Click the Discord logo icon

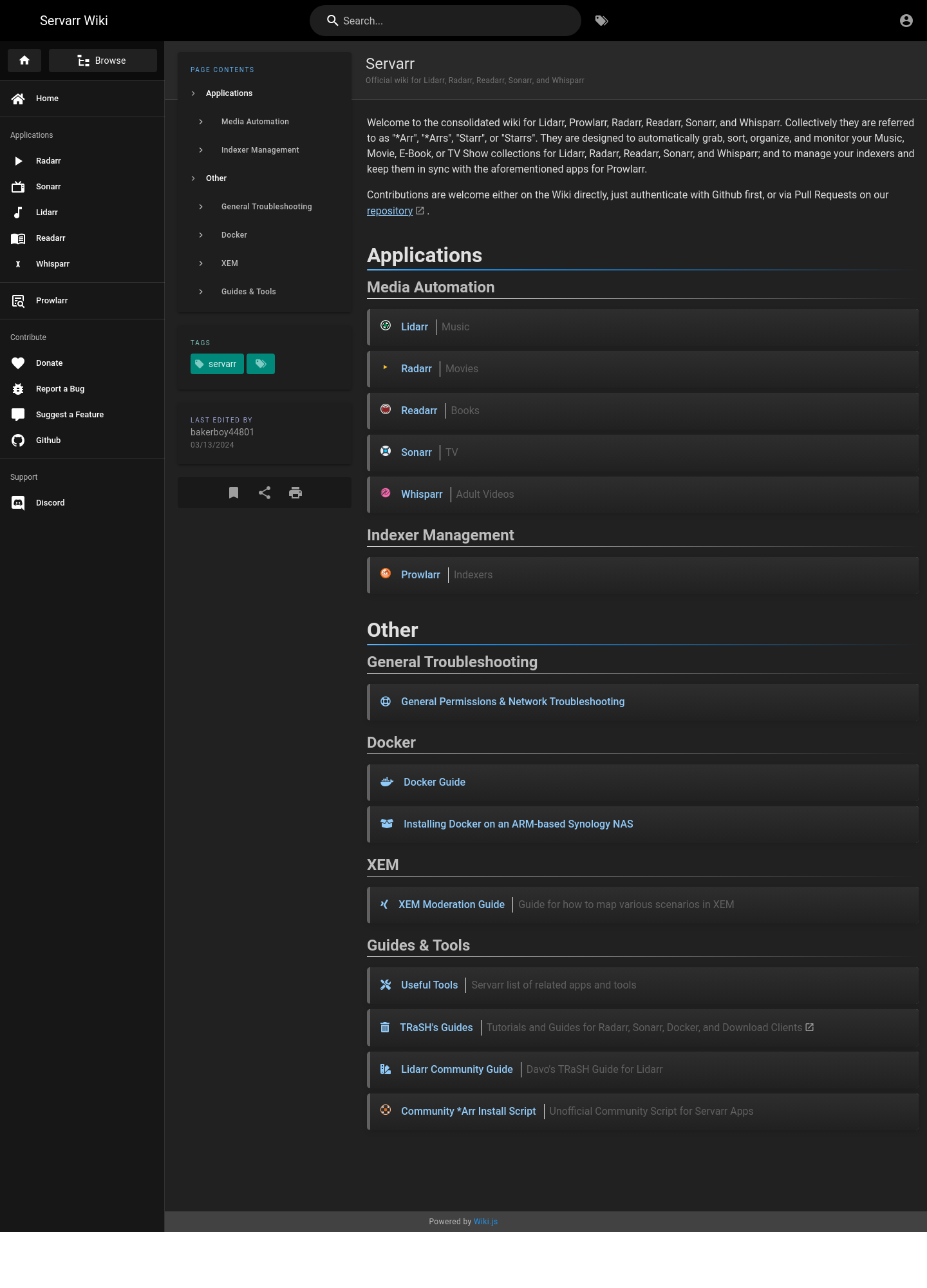(18, 503)
